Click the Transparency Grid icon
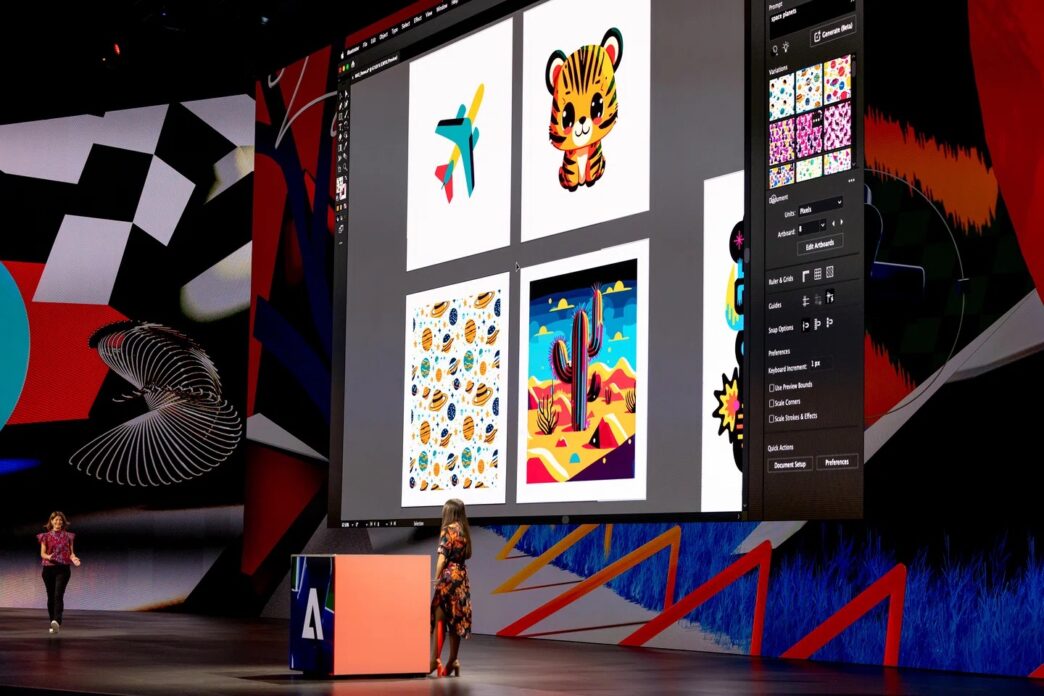Image resolution: width=1044 pixels, height=696 pixels. [x=829, y=272]
